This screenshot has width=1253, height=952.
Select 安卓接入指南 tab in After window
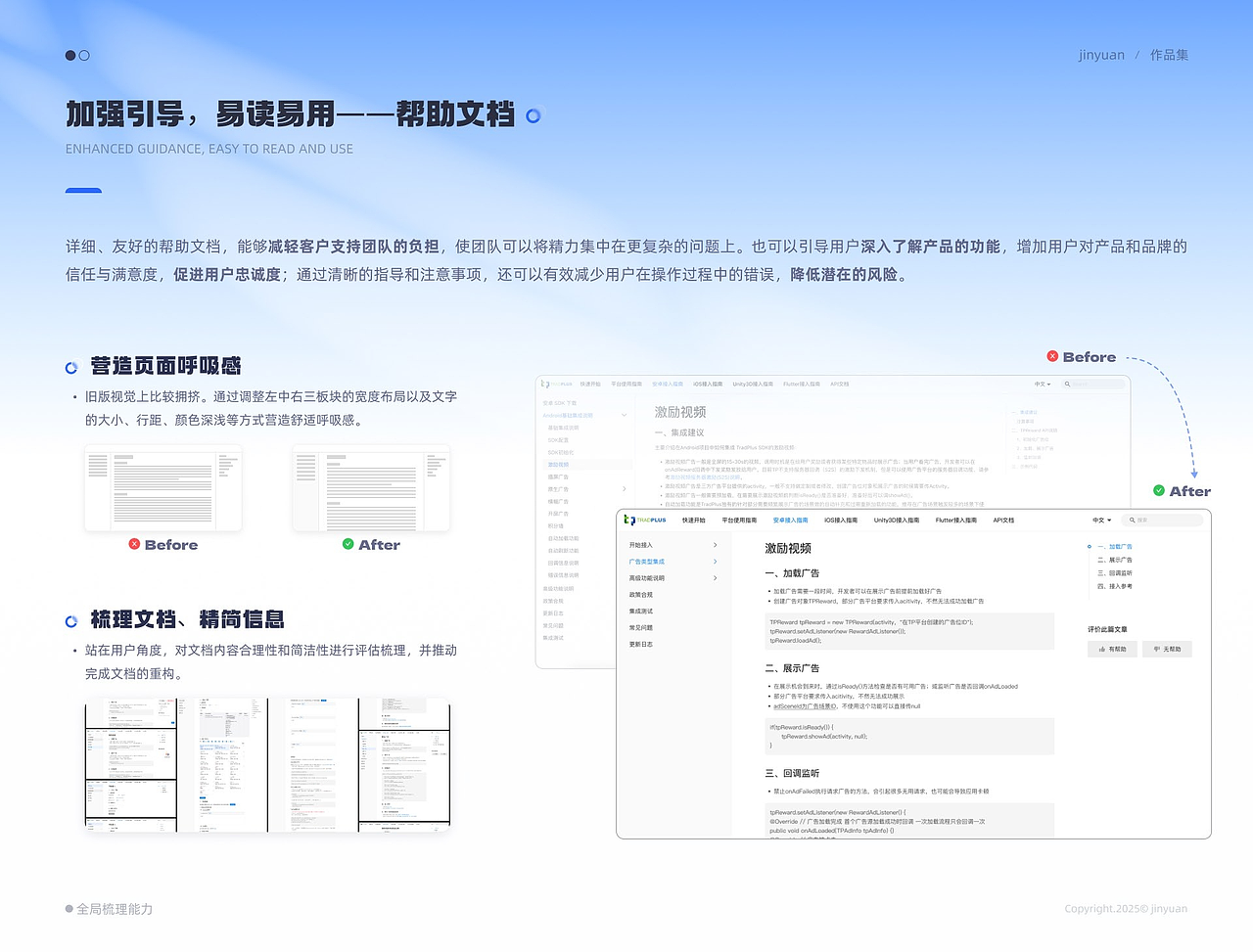[790, 521]
